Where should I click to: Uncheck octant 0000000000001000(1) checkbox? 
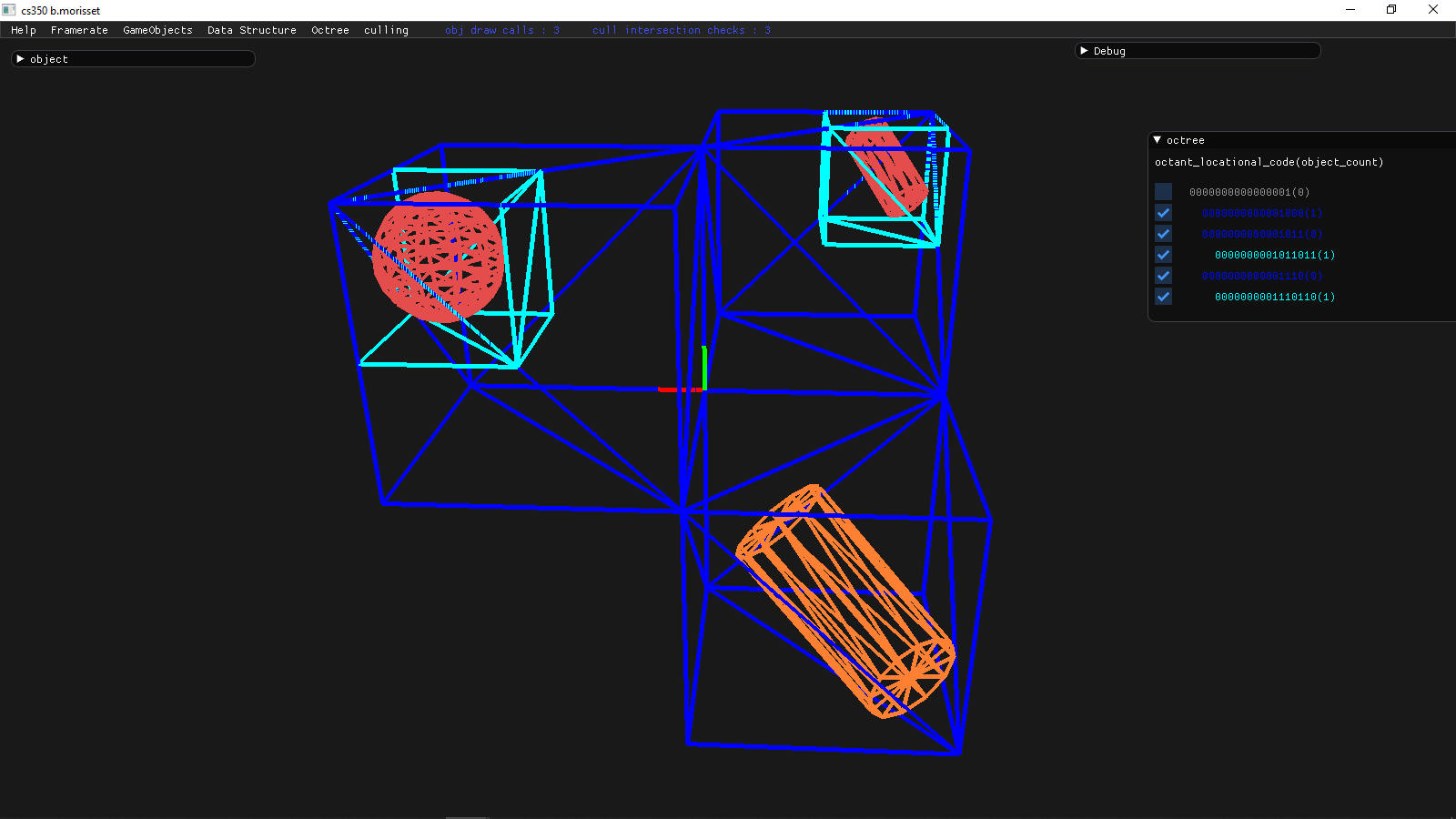pos(1163,213)
